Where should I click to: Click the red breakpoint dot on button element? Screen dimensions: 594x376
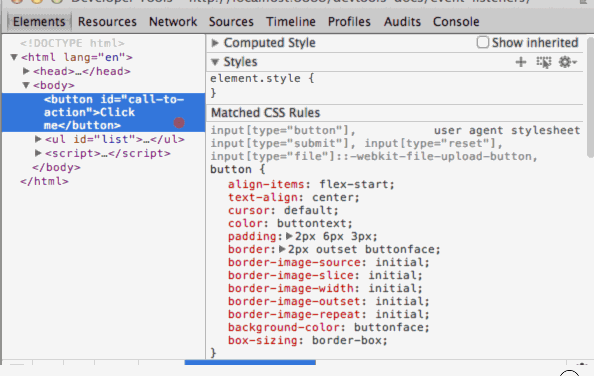179,123
